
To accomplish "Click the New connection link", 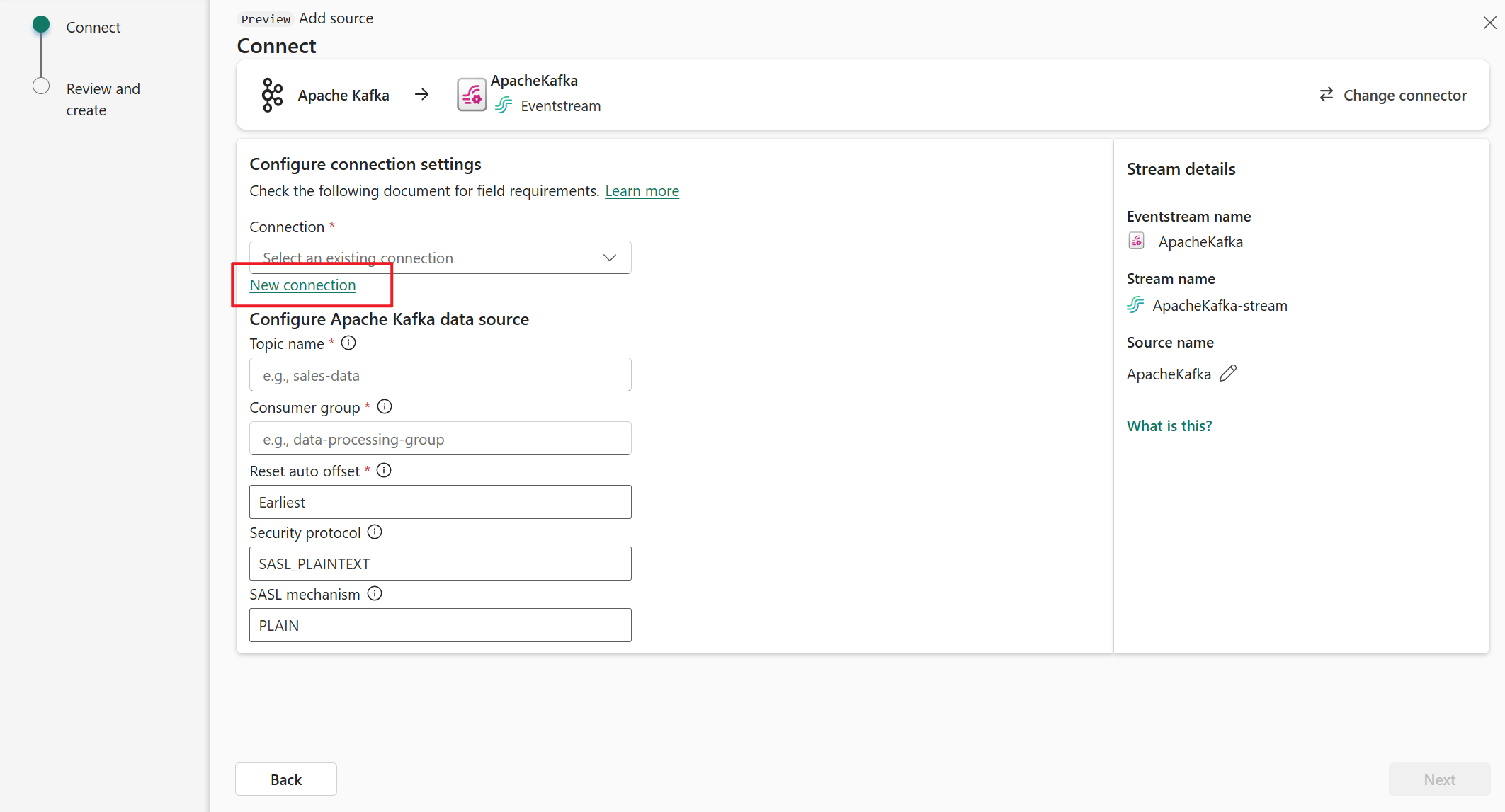I will (x=303, y=285).
